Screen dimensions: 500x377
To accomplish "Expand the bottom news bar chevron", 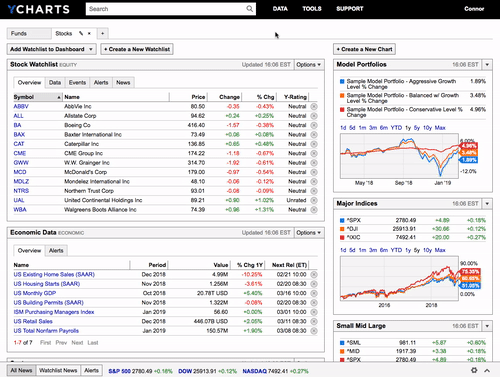I will tap(487, 370).
